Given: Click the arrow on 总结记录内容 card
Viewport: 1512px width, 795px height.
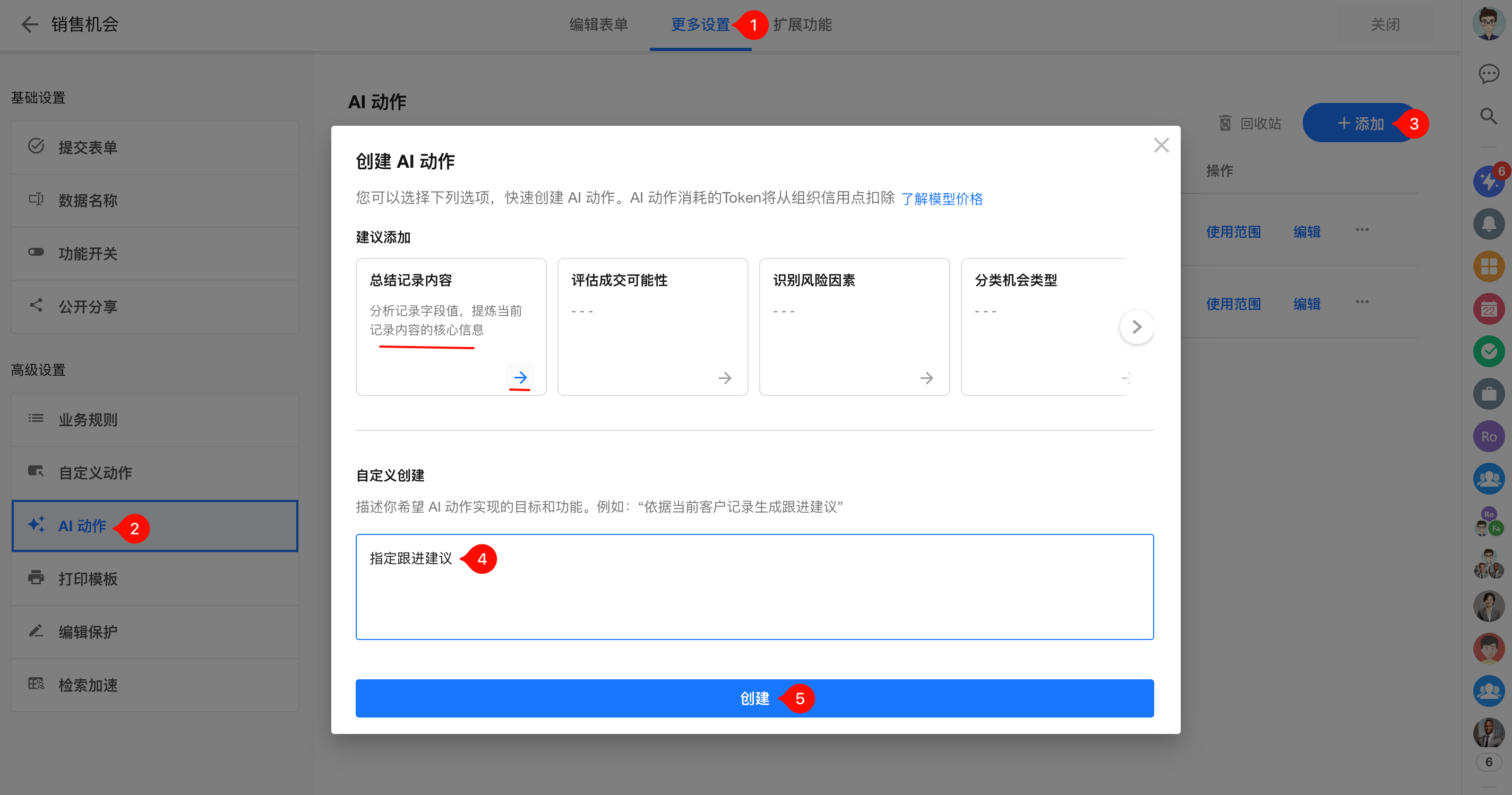Looking at the screenshot, I should pyautogui.click(x=520, y=377).
